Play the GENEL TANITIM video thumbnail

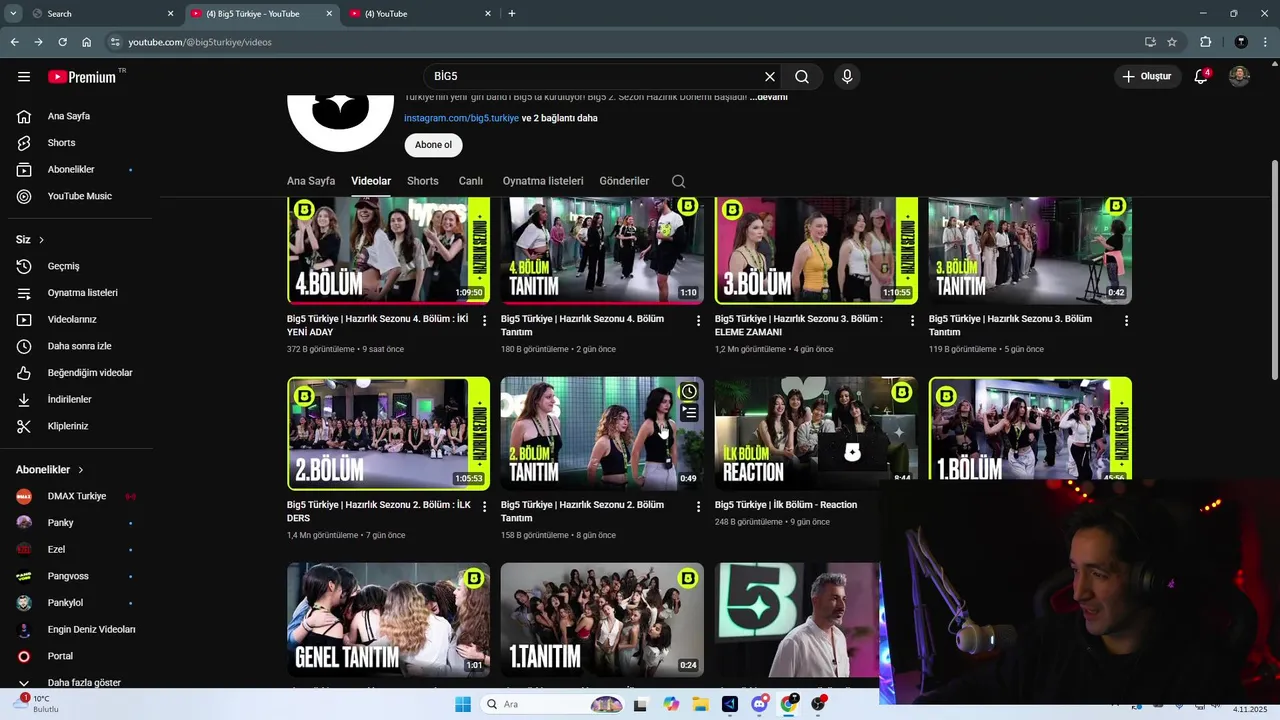pyautogui.click(x=388, y=619)
